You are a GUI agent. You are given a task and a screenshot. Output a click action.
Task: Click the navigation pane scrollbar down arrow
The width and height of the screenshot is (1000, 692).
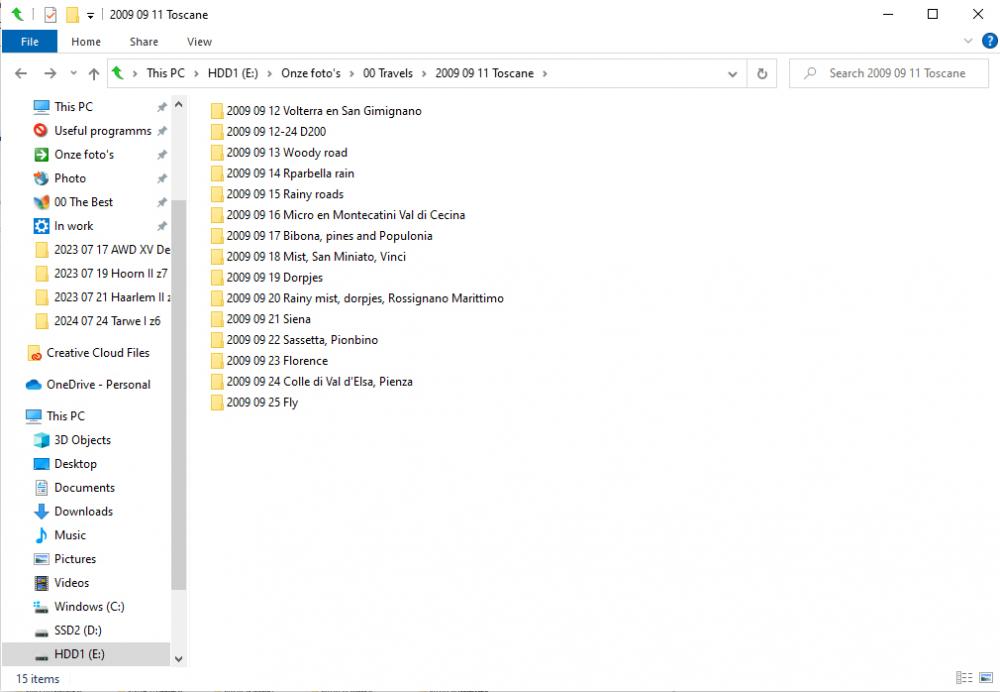tap(179, 659)
